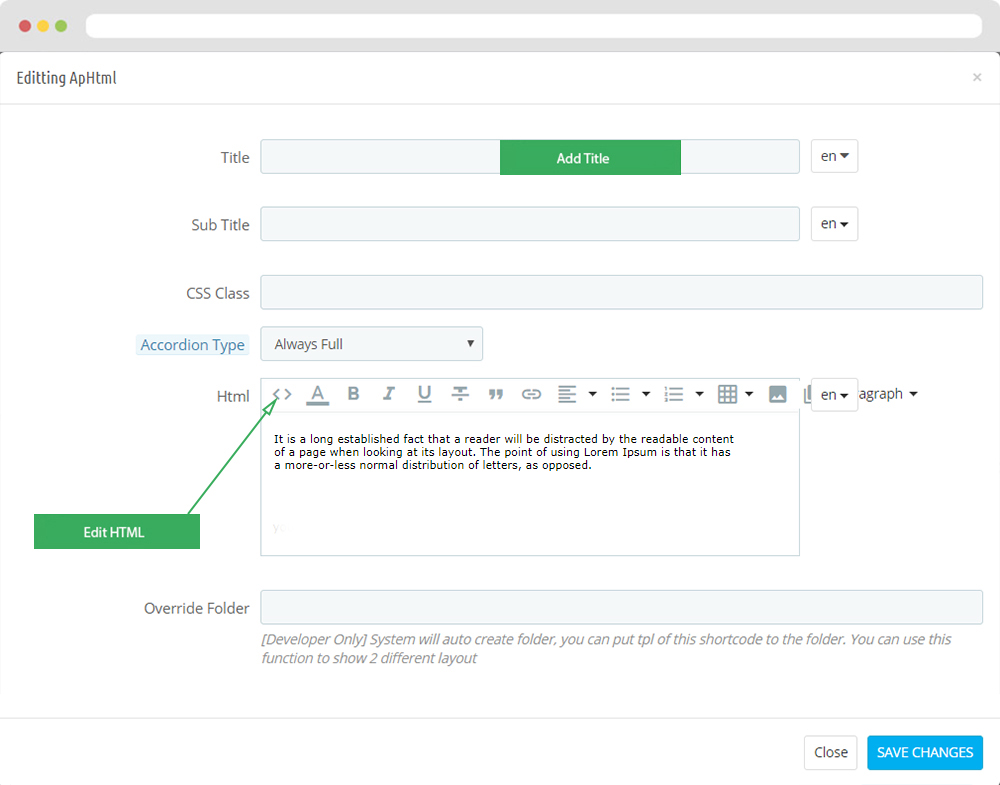The image size is (1000, 785).
Task: Apply bold formatting
Action: tap(353, 394)
